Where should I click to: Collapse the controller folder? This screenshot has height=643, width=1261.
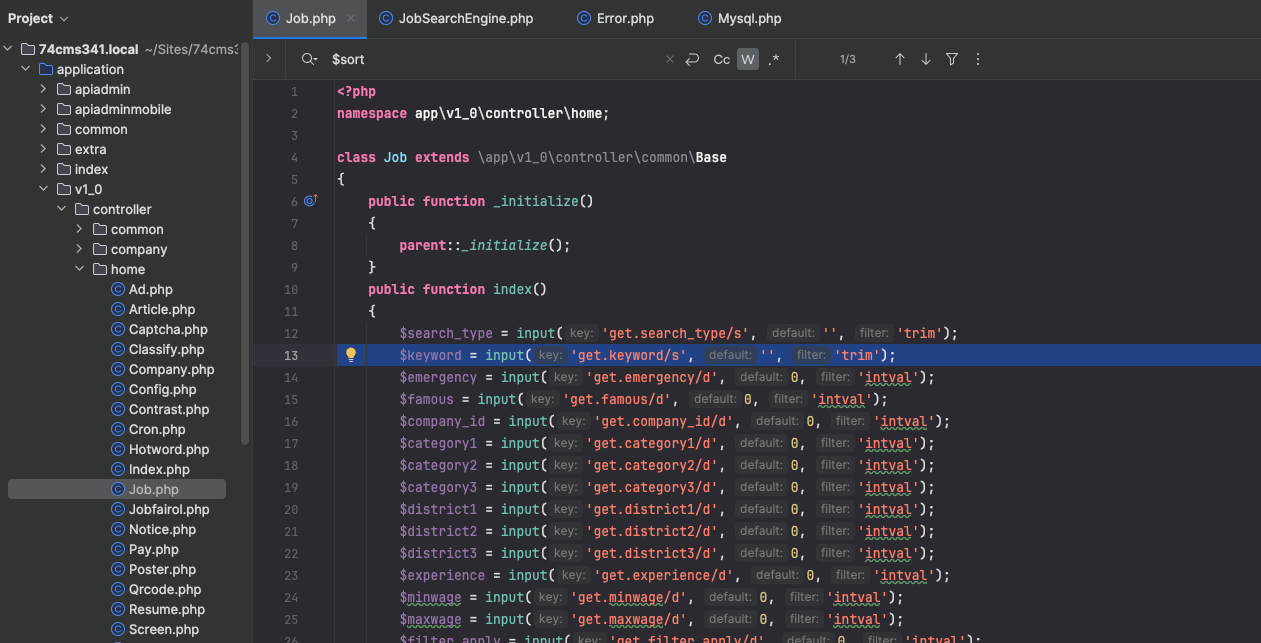[x=62, y=209]
